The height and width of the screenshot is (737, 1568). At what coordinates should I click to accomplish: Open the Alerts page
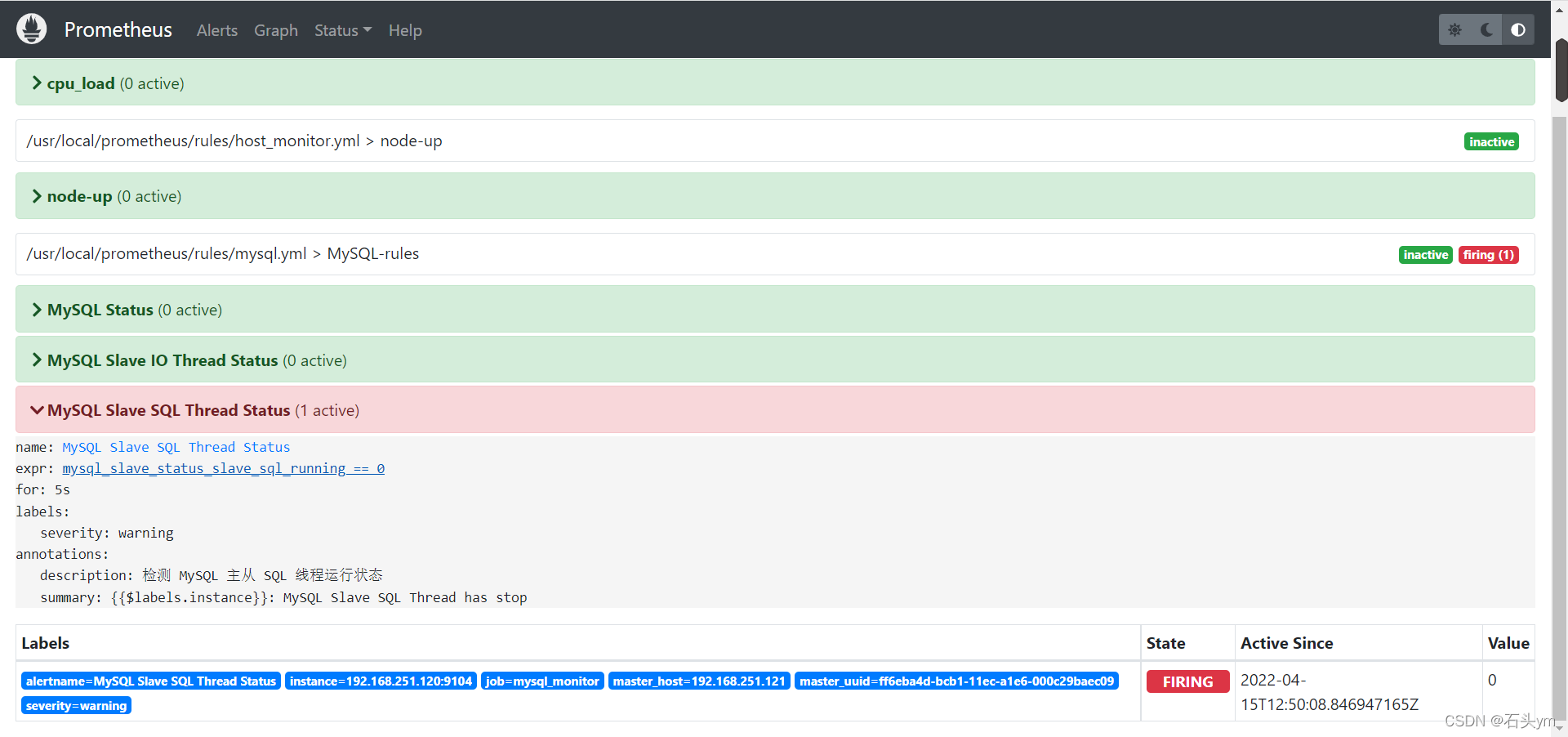click(217, 30)
